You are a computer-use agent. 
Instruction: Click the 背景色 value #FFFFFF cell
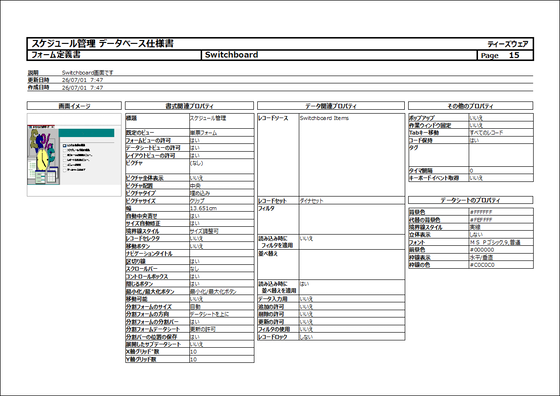(x=501, y=212)
